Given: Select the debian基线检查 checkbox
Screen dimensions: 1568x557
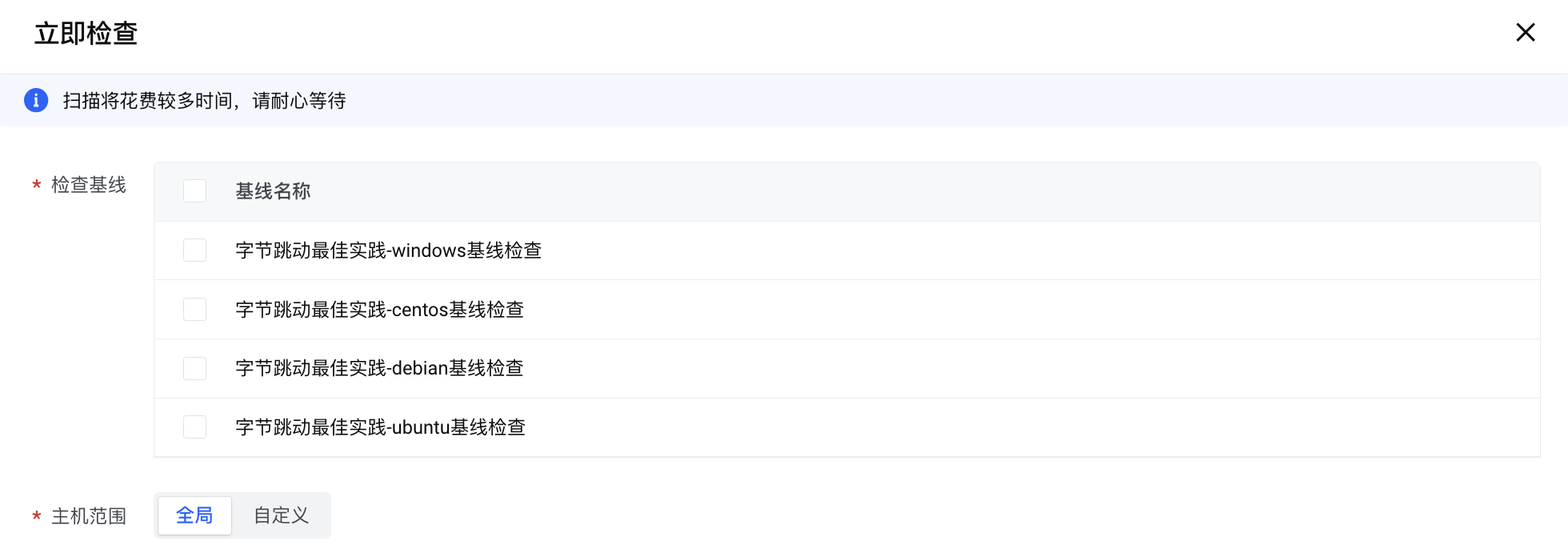Looking at the screenshot, I should click(x=194, y=368).
